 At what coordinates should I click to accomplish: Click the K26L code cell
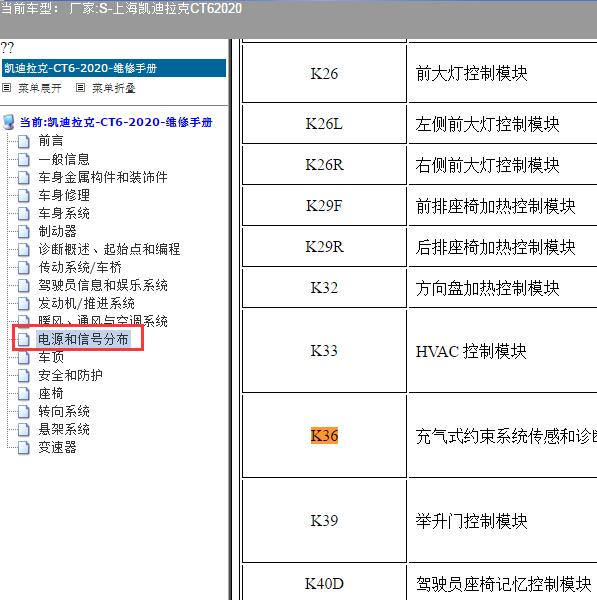point(324,124)
